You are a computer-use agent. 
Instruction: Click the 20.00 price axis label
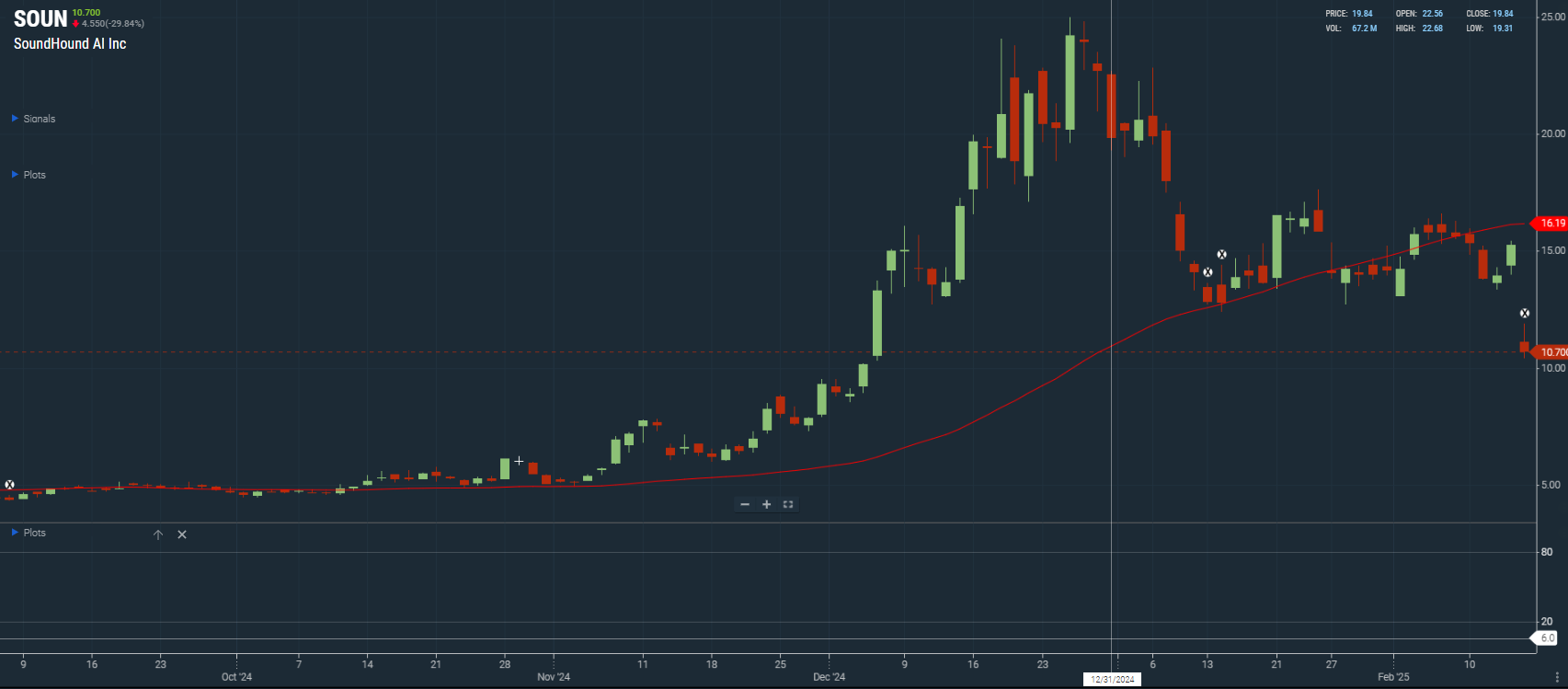pyautogui.click(x=1553, y=133)
